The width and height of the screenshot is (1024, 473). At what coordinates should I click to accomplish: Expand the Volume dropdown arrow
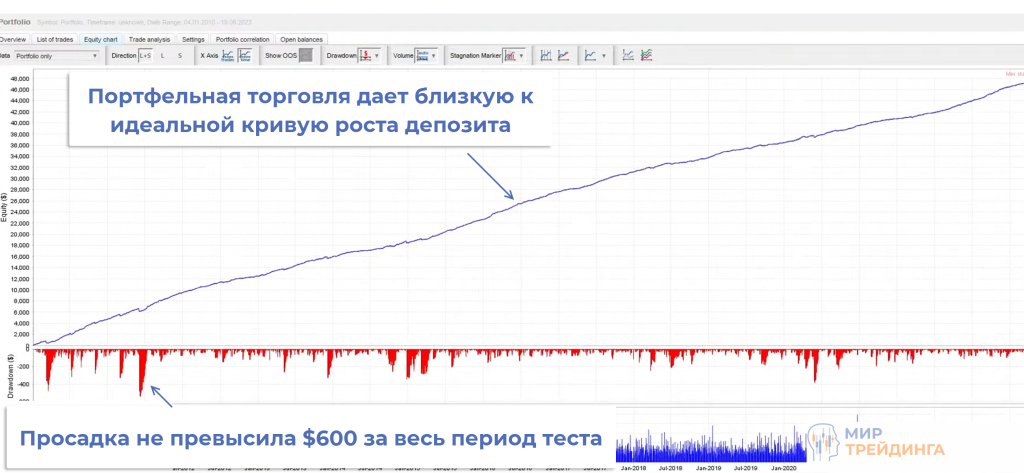tap(436, 56)
